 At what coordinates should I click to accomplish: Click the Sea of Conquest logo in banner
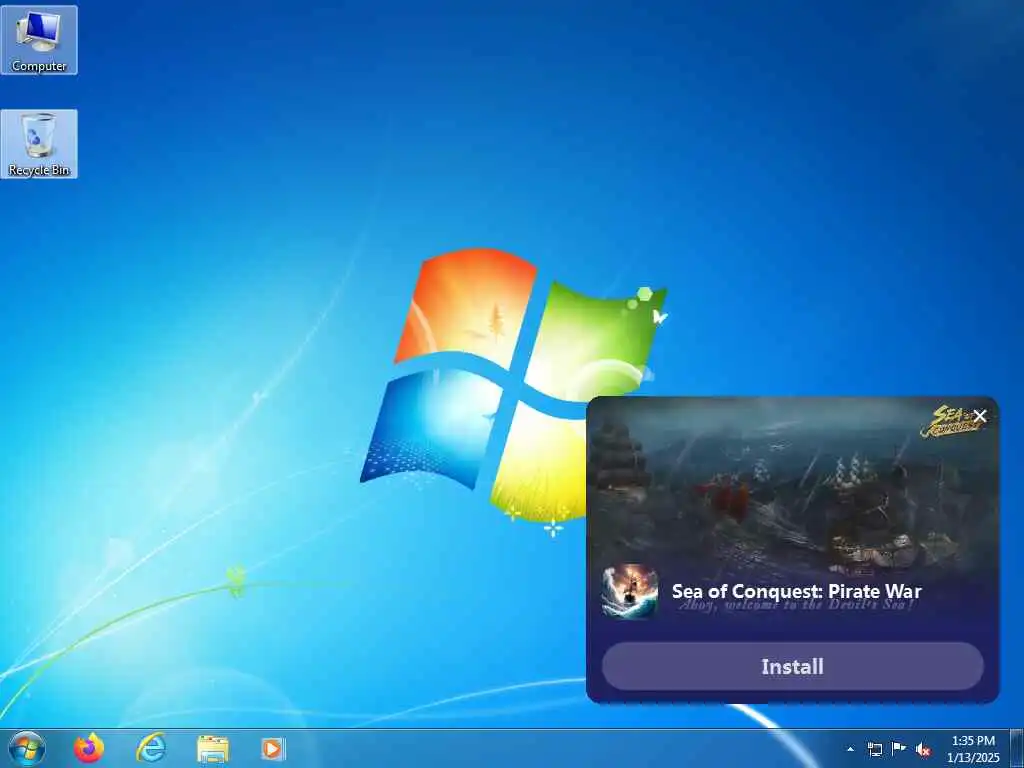click(x=949, y=422)
